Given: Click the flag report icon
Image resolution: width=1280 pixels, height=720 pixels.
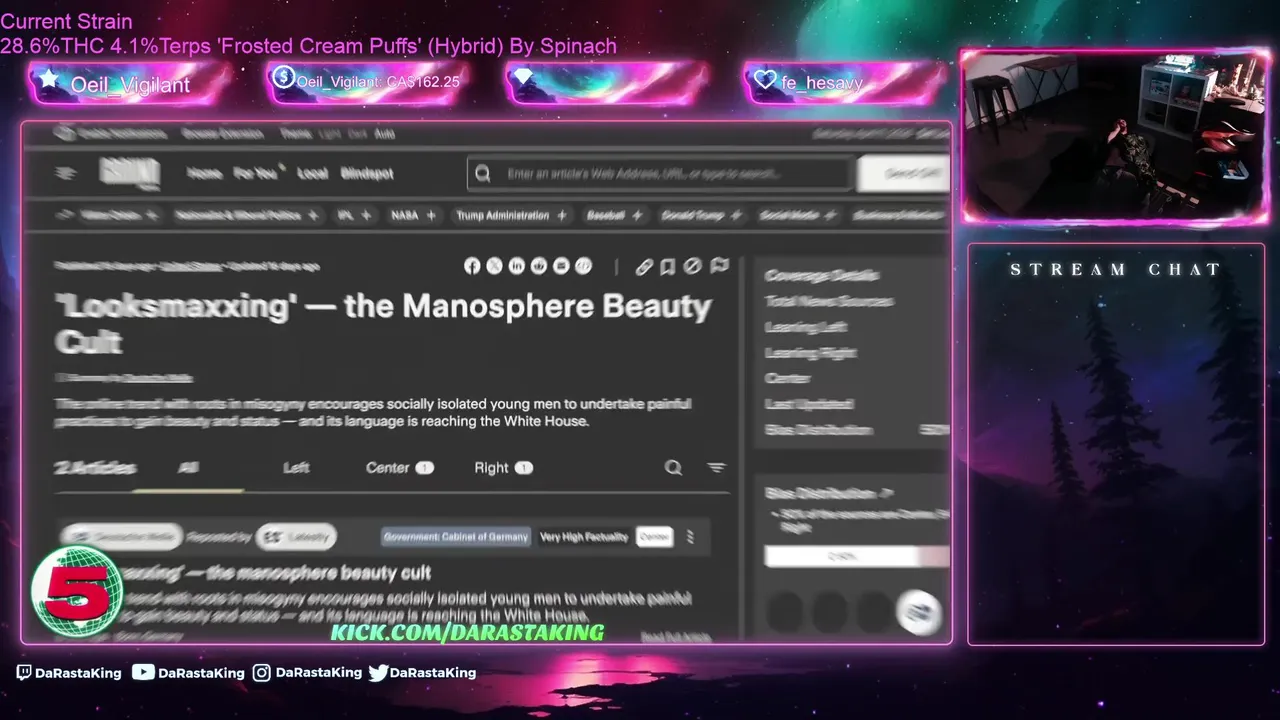Looking at the screenshot, I should click(719, 266).
